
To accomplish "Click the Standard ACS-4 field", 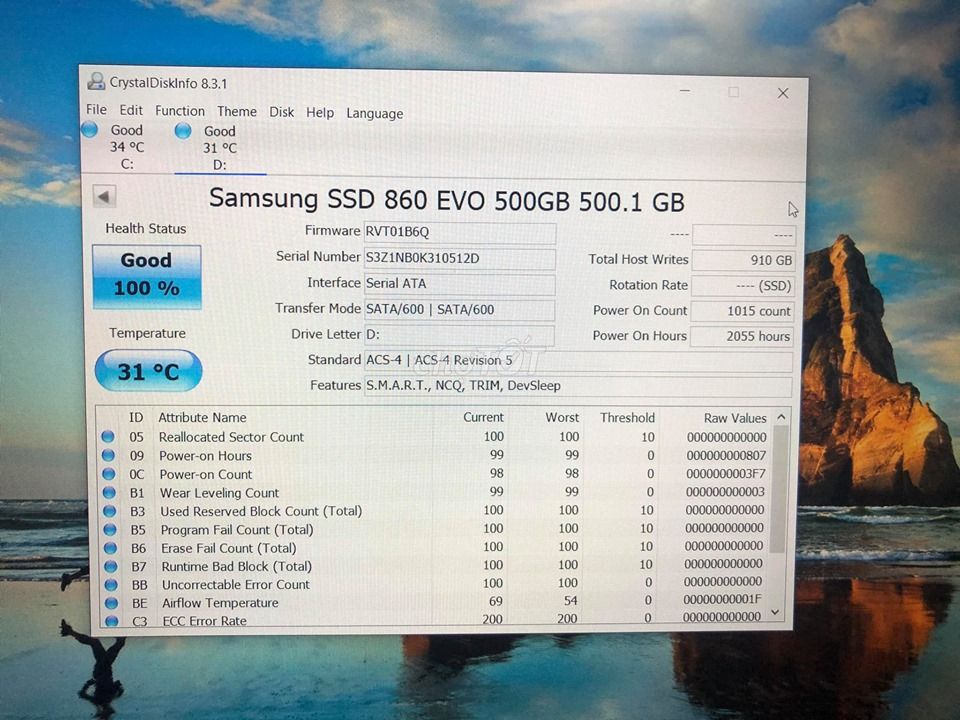I will tap(578, 361).
